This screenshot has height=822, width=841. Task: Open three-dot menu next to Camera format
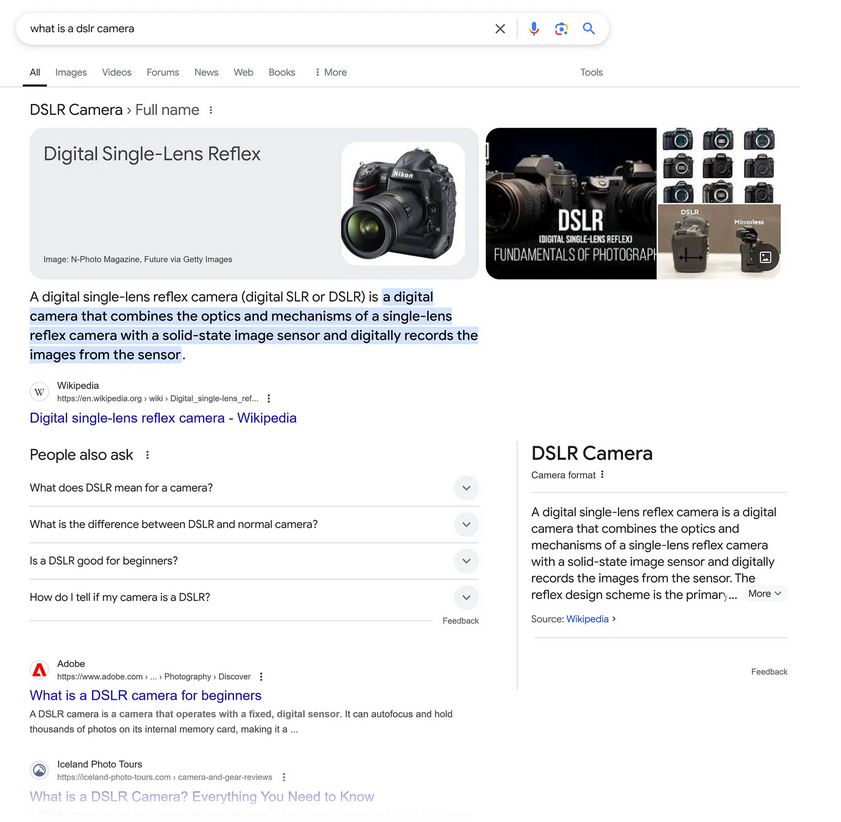click(602, 475)
